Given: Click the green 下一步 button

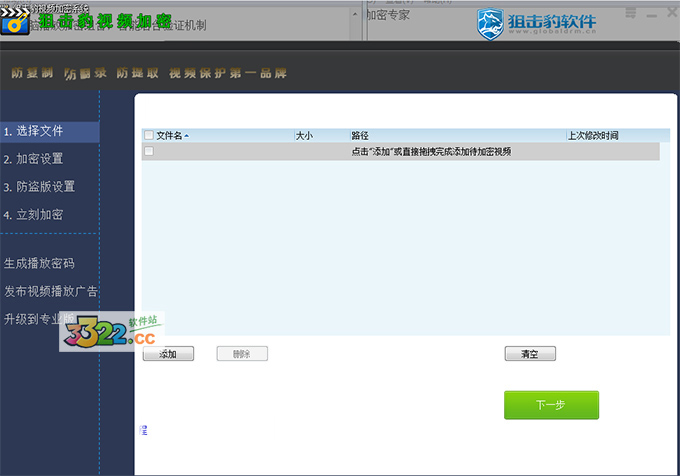Looking at the screenshot, I should point(551,405).
